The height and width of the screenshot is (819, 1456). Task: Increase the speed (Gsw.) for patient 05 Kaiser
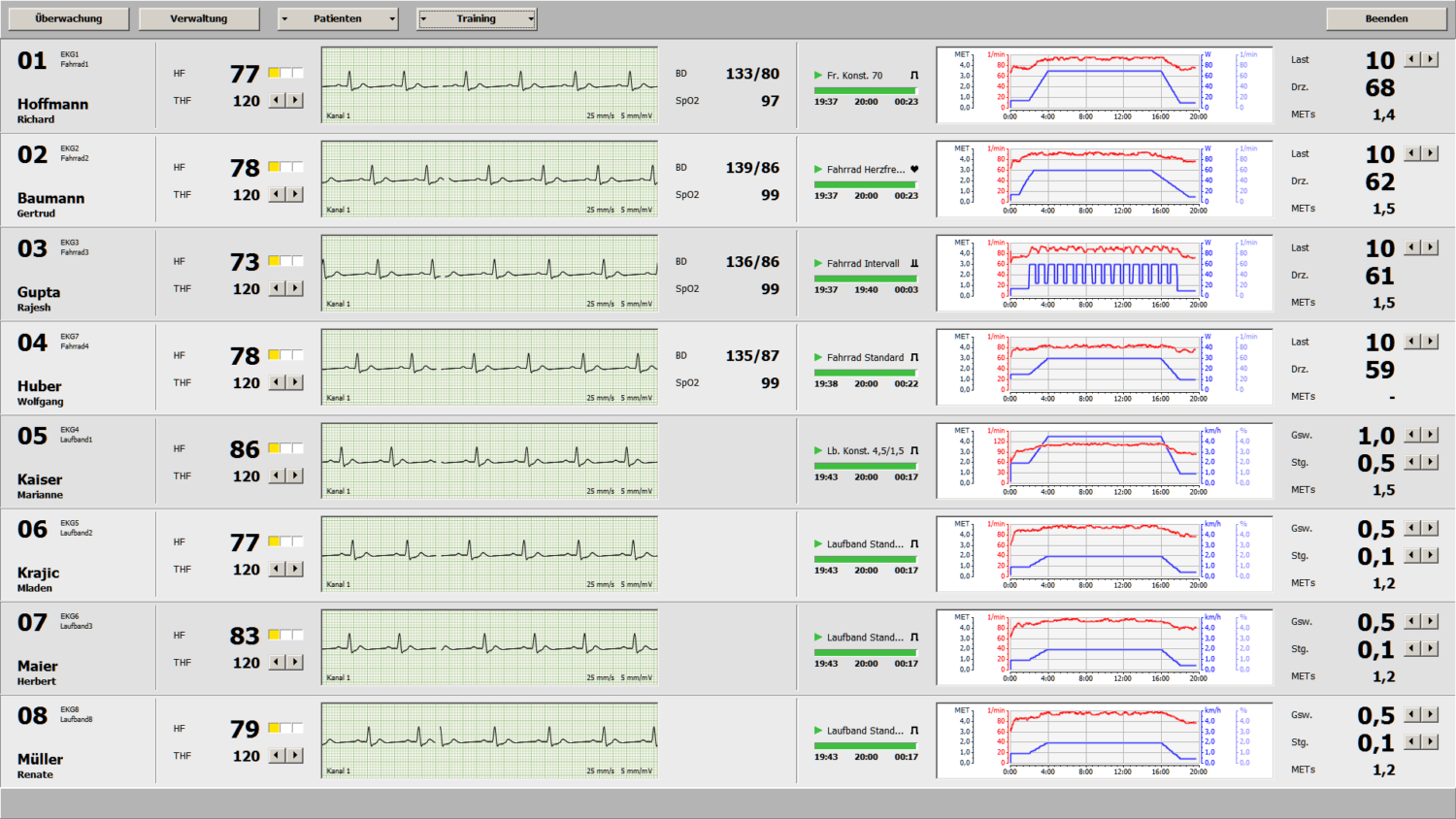click(x=1430, y=436)
